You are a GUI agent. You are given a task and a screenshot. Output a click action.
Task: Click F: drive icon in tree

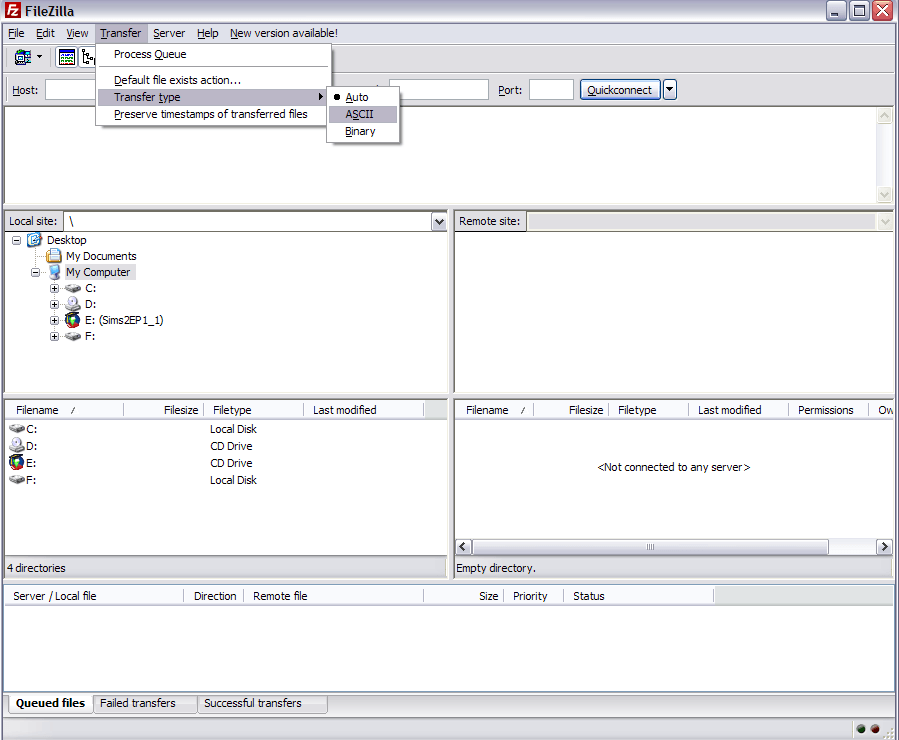(x=73, y=336)
